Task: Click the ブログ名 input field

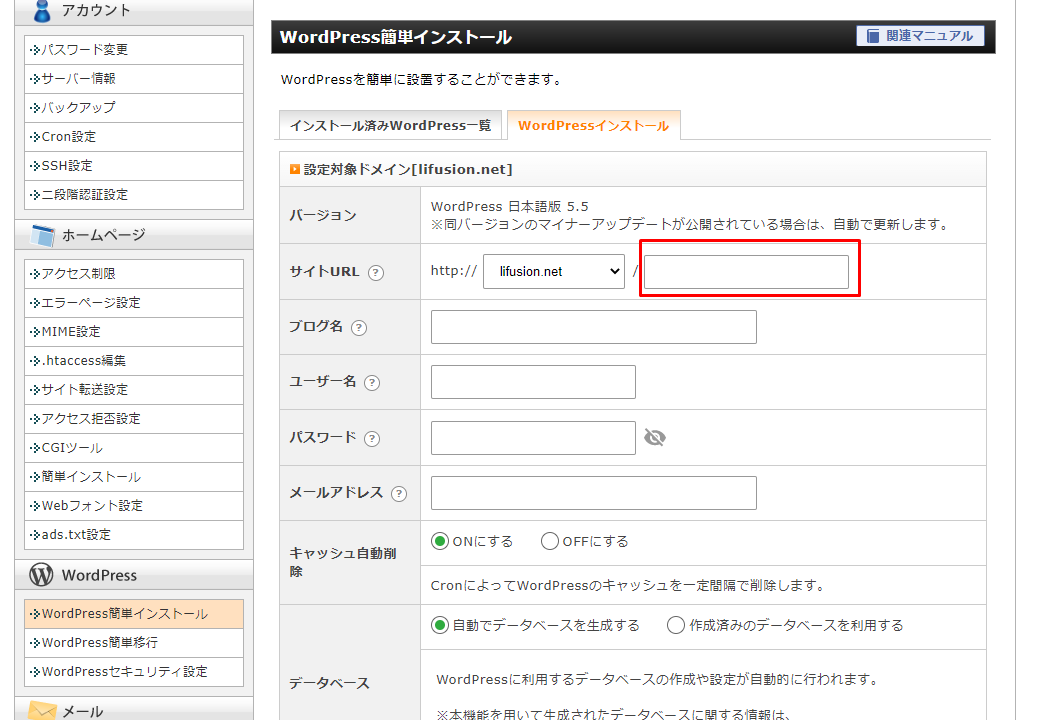Action: click(593, 327)
